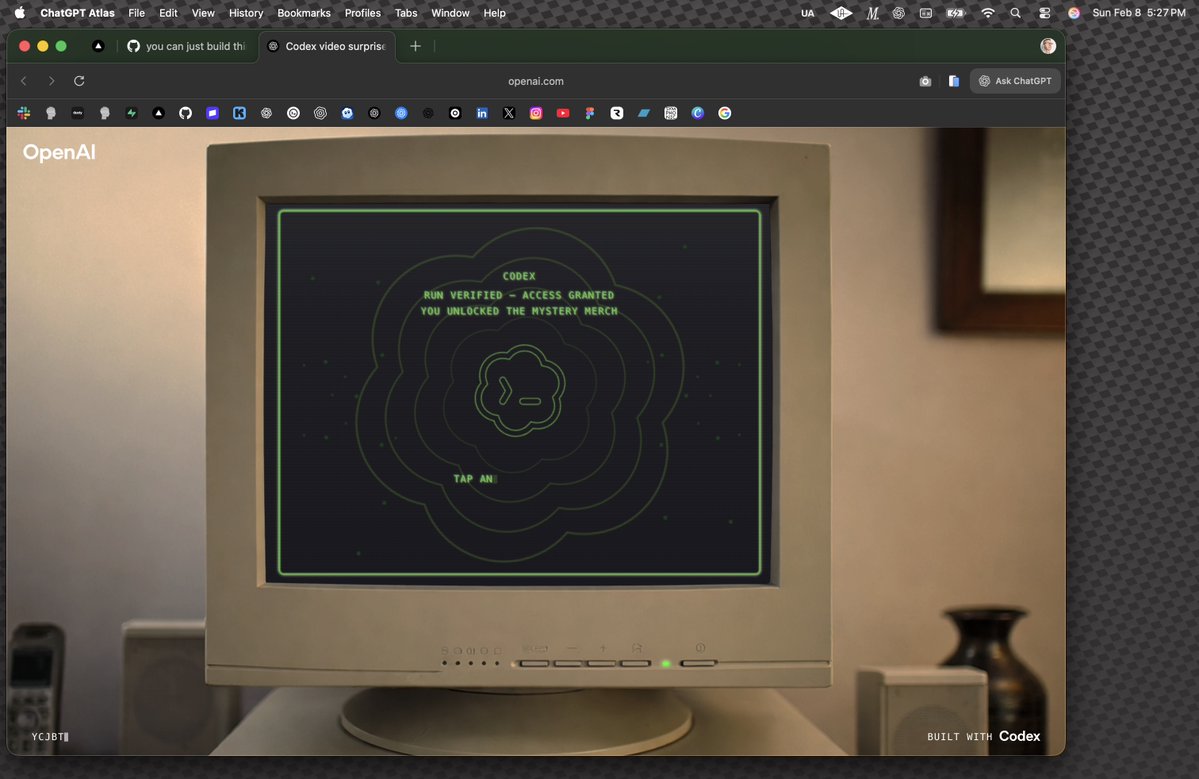Click the pinned triangle tab icon
The height and width of the screenshot is (779, 1199).
click(98, 46)
